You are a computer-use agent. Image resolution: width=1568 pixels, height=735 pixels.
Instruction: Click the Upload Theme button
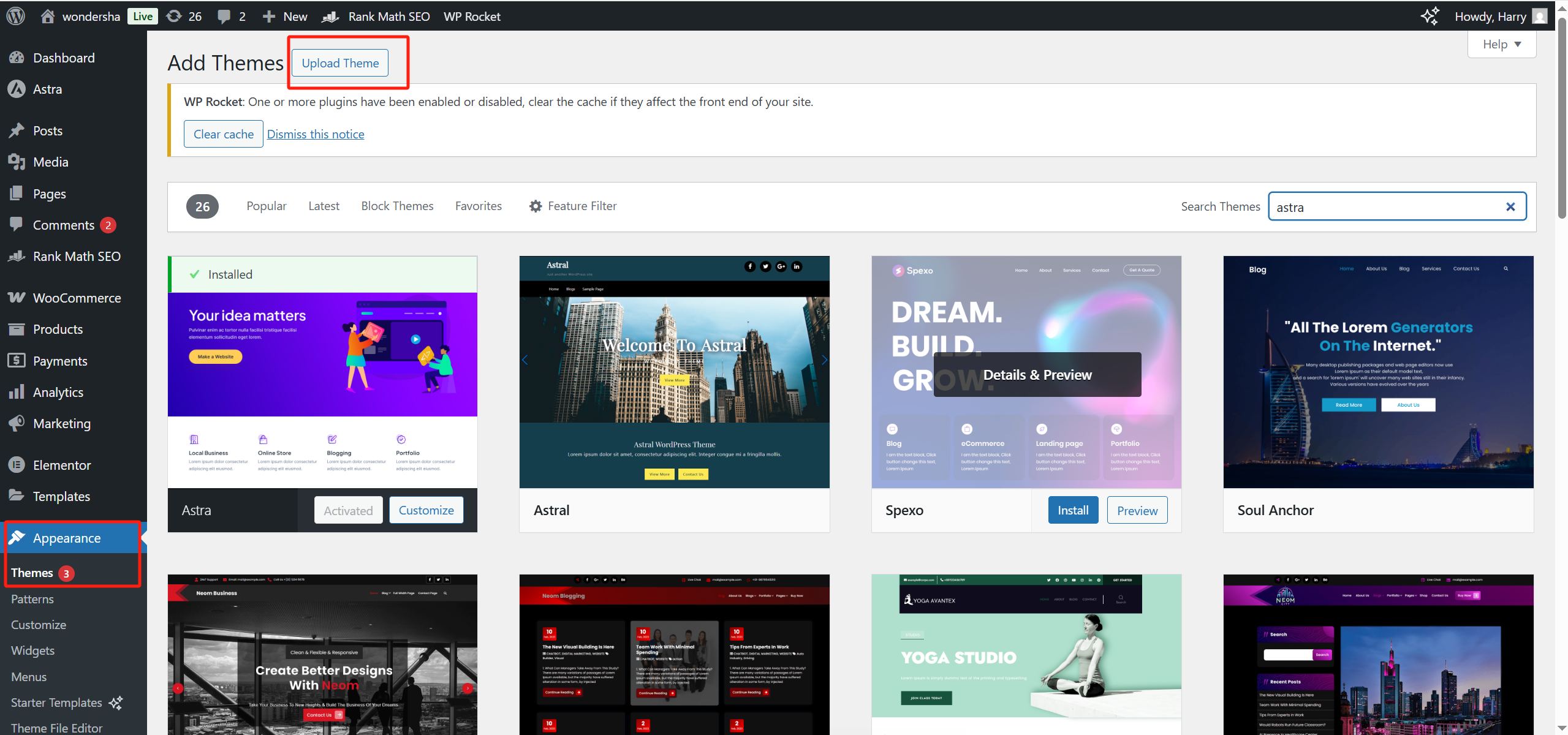[x=340, y=63]
